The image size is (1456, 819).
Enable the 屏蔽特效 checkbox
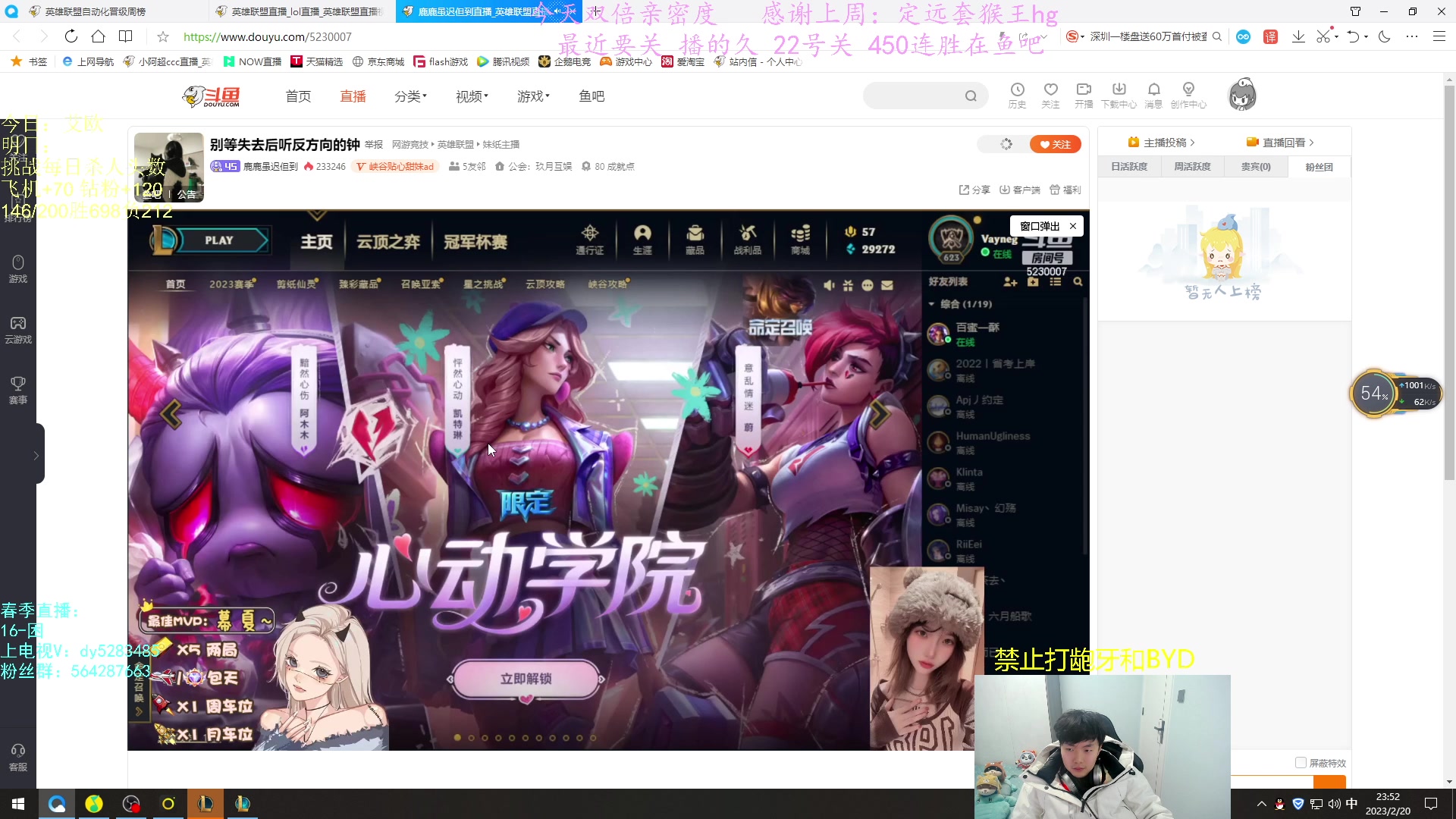1302,764
